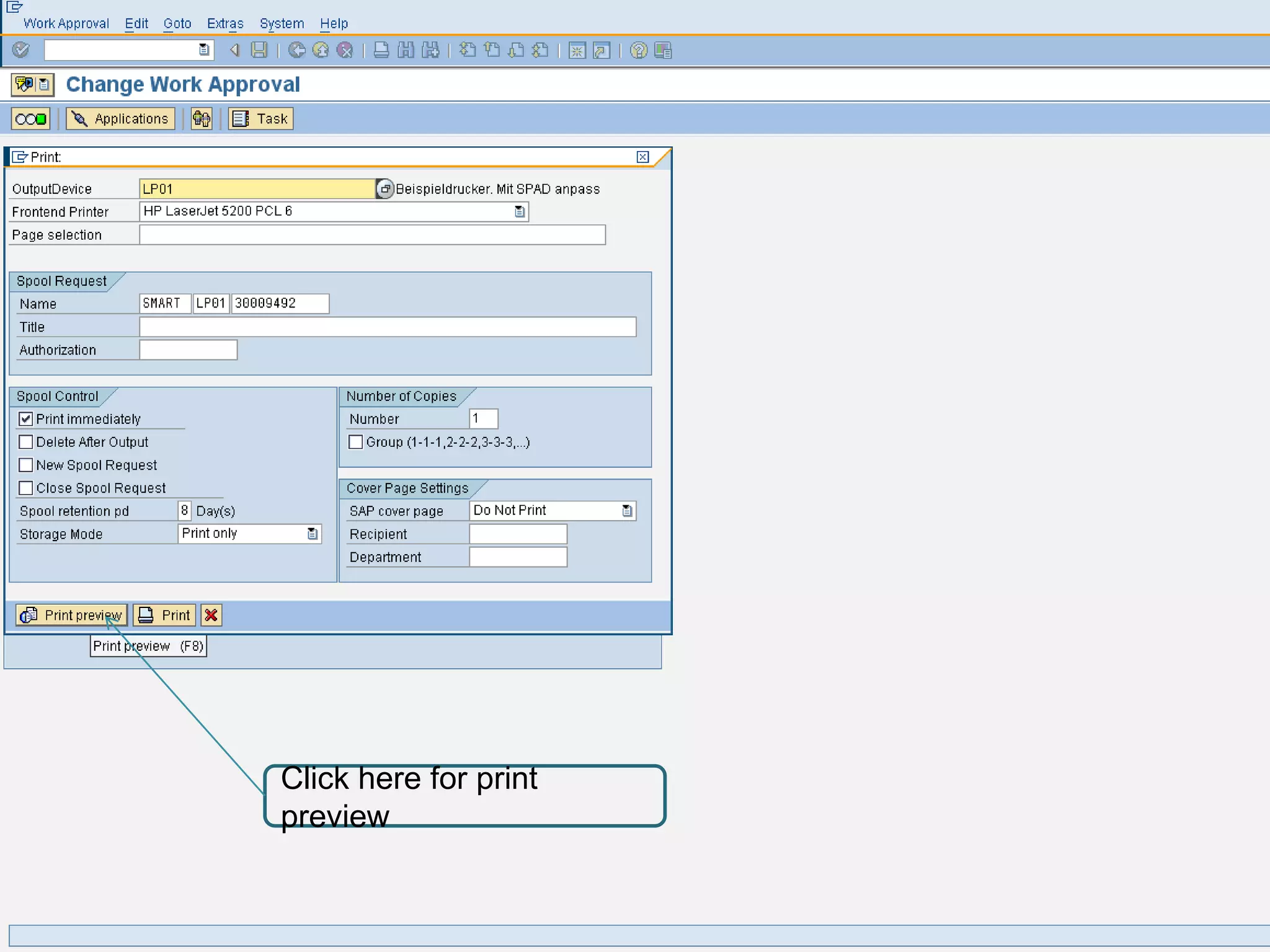The height and width of the screenshot is (952, 1270).
Task: Open SAP cover page dropdown
Action: (x=627, y=511)
